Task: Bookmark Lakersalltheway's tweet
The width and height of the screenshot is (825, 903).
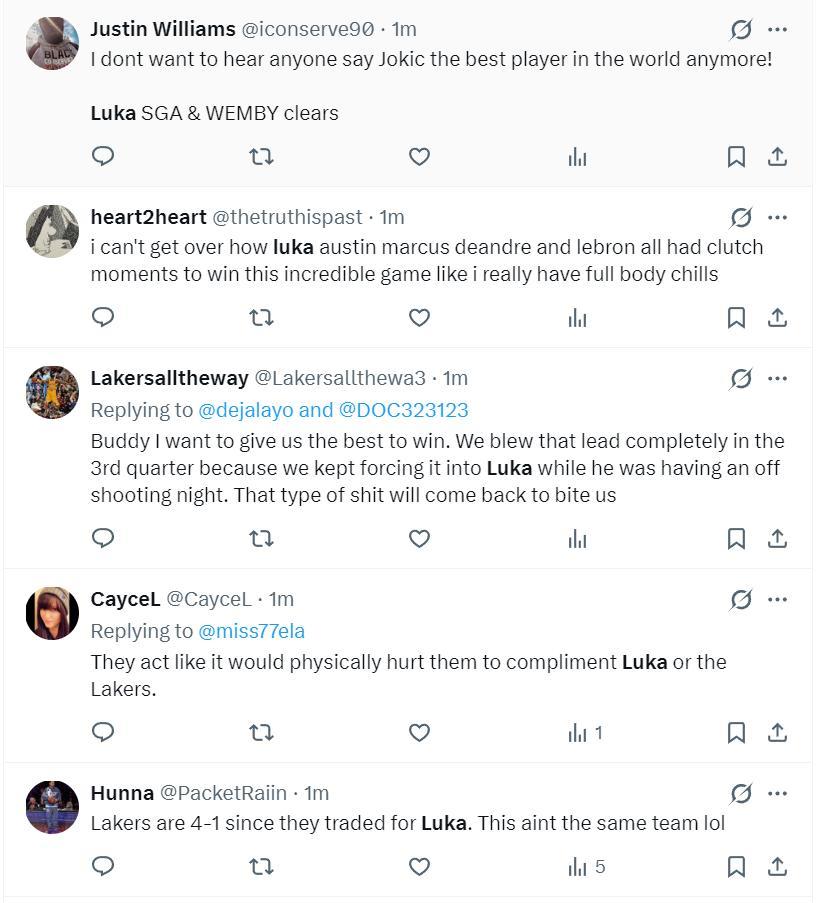Action: (736, 539)
